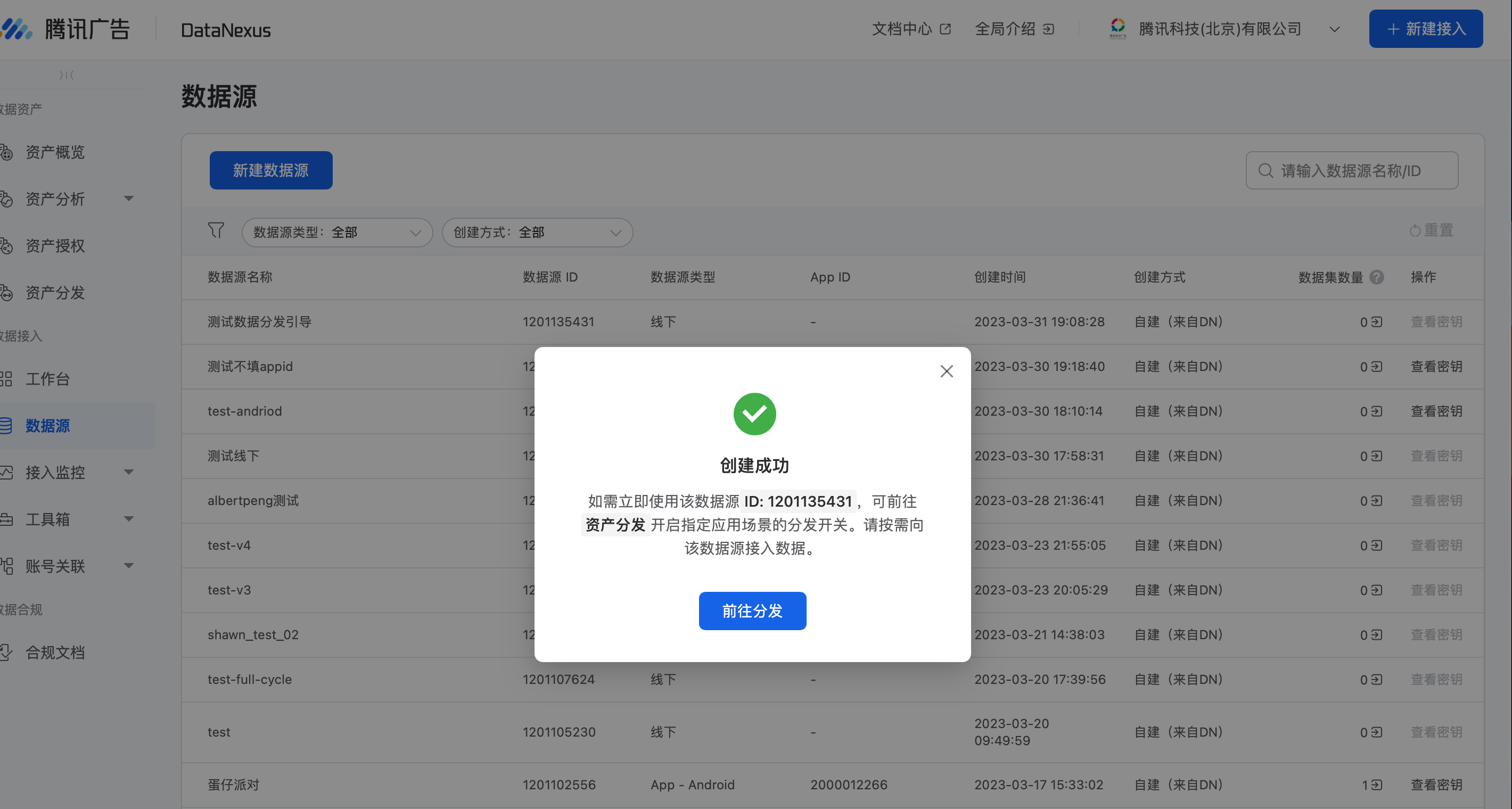The image size is (1512, 809).
Task: Click the 数据源 database icon
Action: click(x=6, y=426)
